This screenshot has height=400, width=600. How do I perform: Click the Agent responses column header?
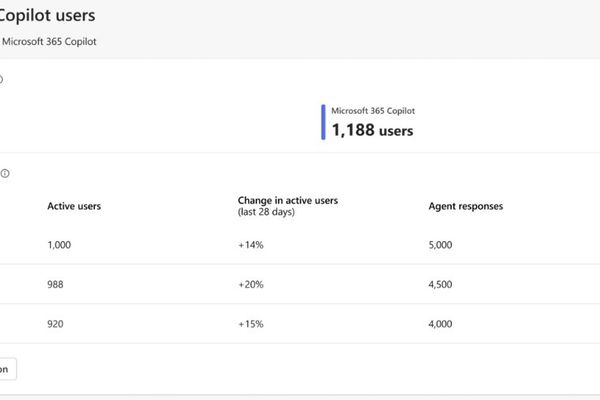466,206
